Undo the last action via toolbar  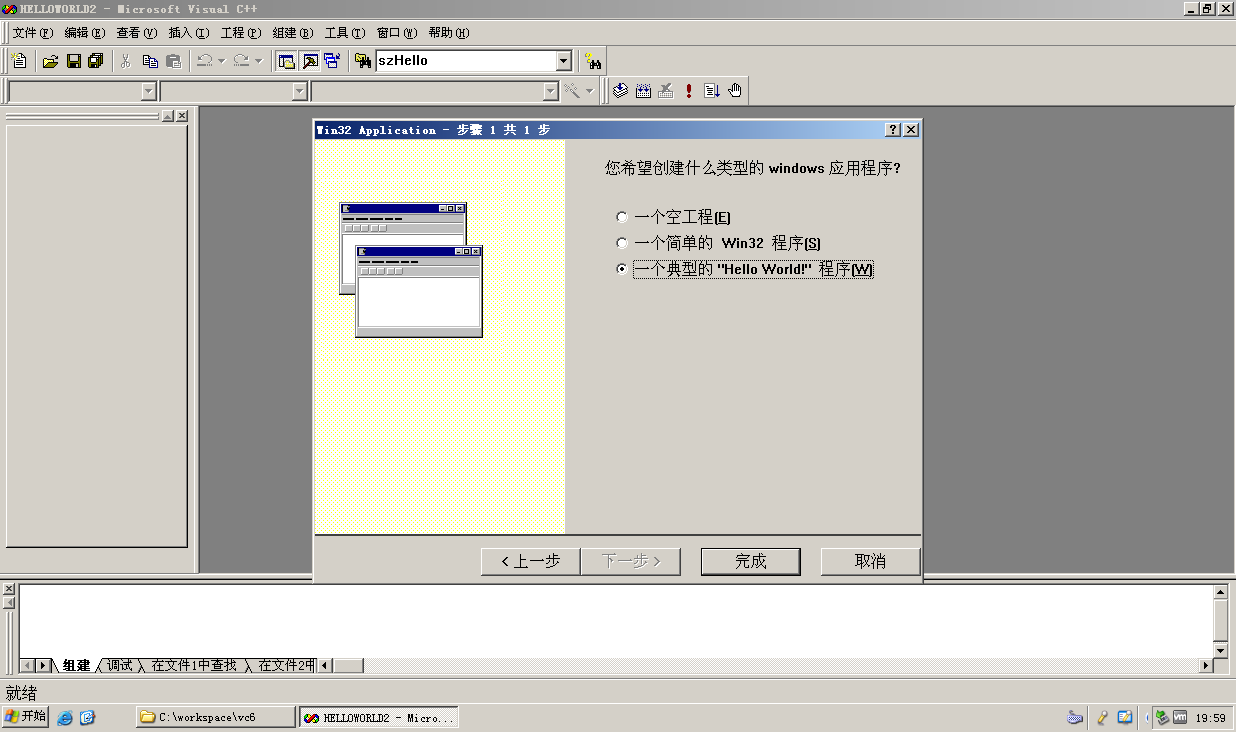(204, 61)
